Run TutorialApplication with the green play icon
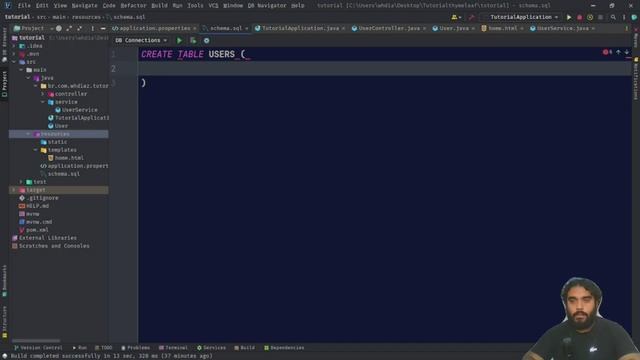This screenshot has height=360, width=640. point(569,17)
